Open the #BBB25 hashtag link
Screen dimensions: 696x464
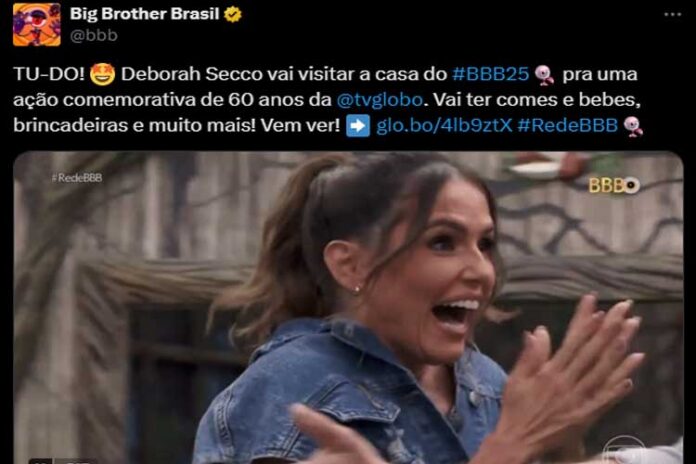(x=490, y=74)
